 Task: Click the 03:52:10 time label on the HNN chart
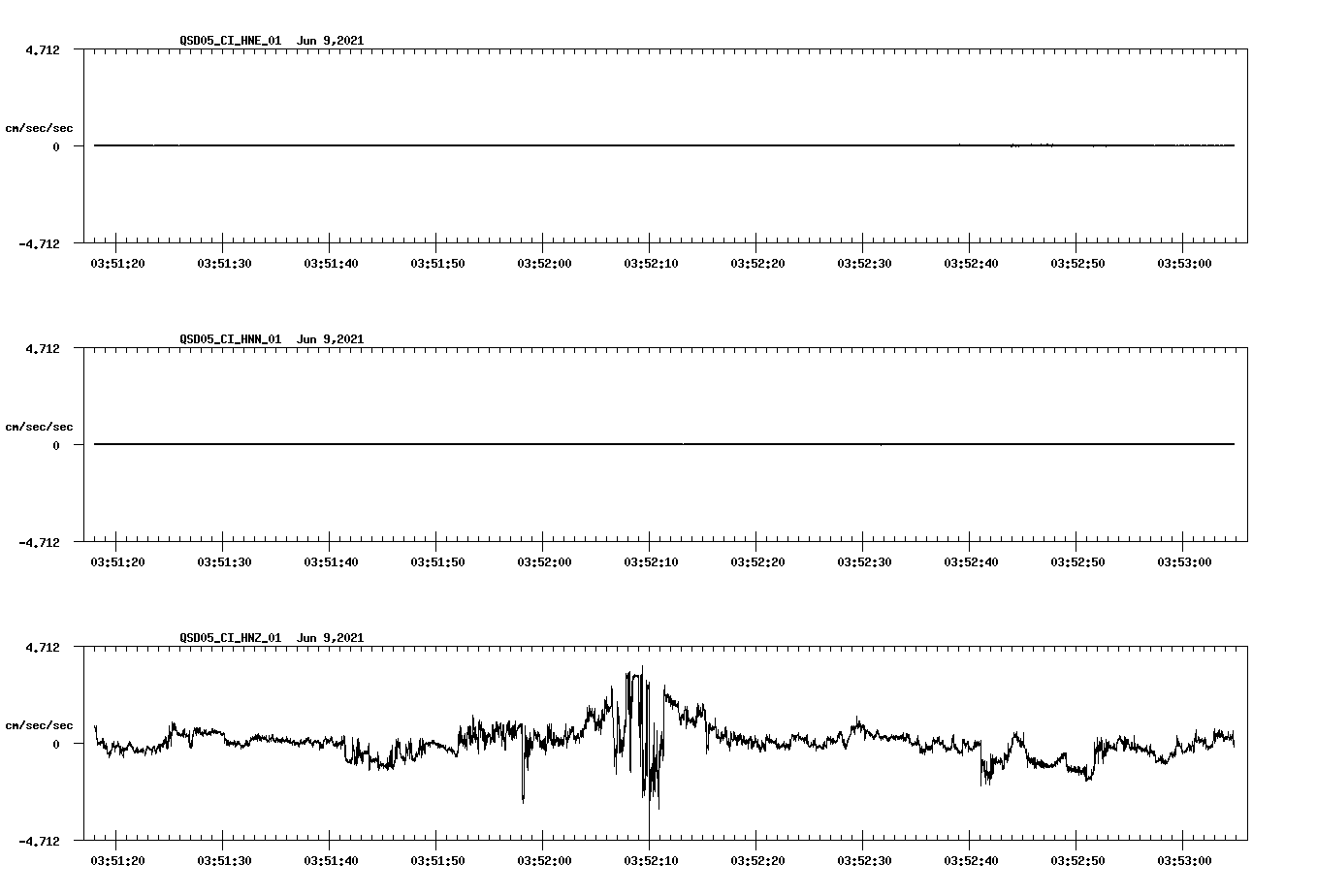coord(651,562)
